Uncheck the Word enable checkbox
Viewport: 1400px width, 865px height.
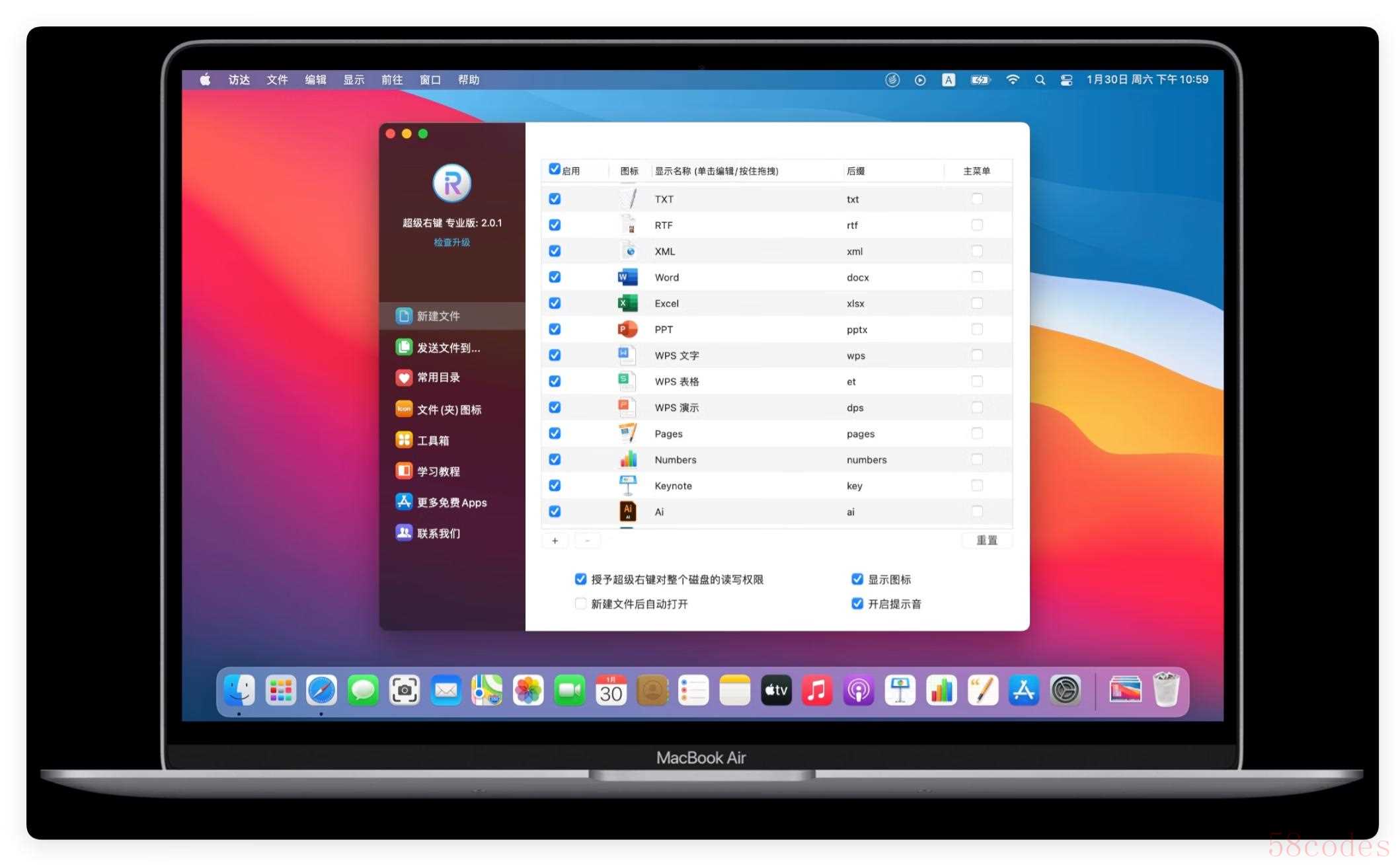point(555,277)
